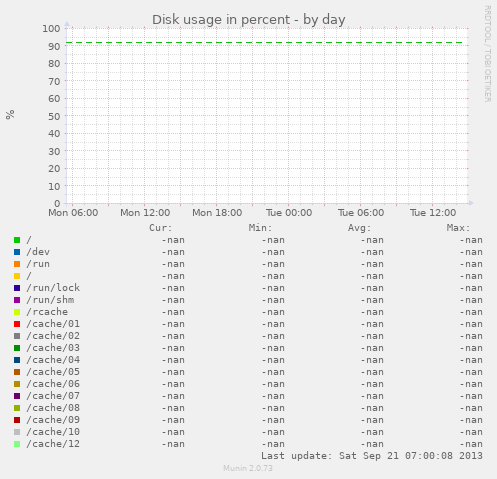Image resolution: width=497 pixels, height=479 pixels.
Task: Click the /cache/08 label text
Action: [53, 408]
